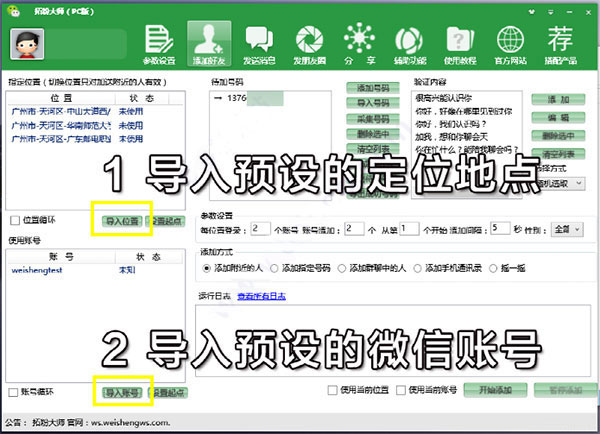Enable the 使用当前账号 checkbox
600x434 pixels.
pyautogui.click(x=401, y=390)
